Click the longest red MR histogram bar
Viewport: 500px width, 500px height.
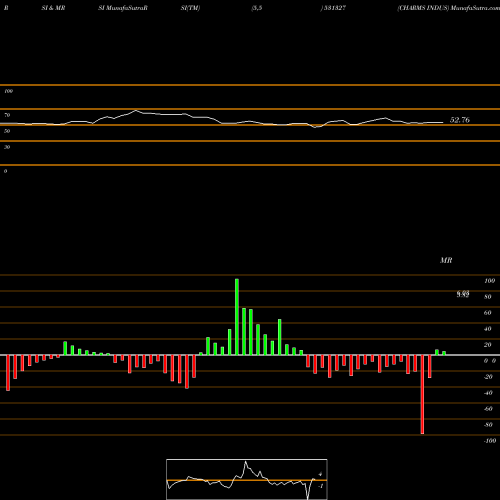pyautogui.click(x=422, y=394)
